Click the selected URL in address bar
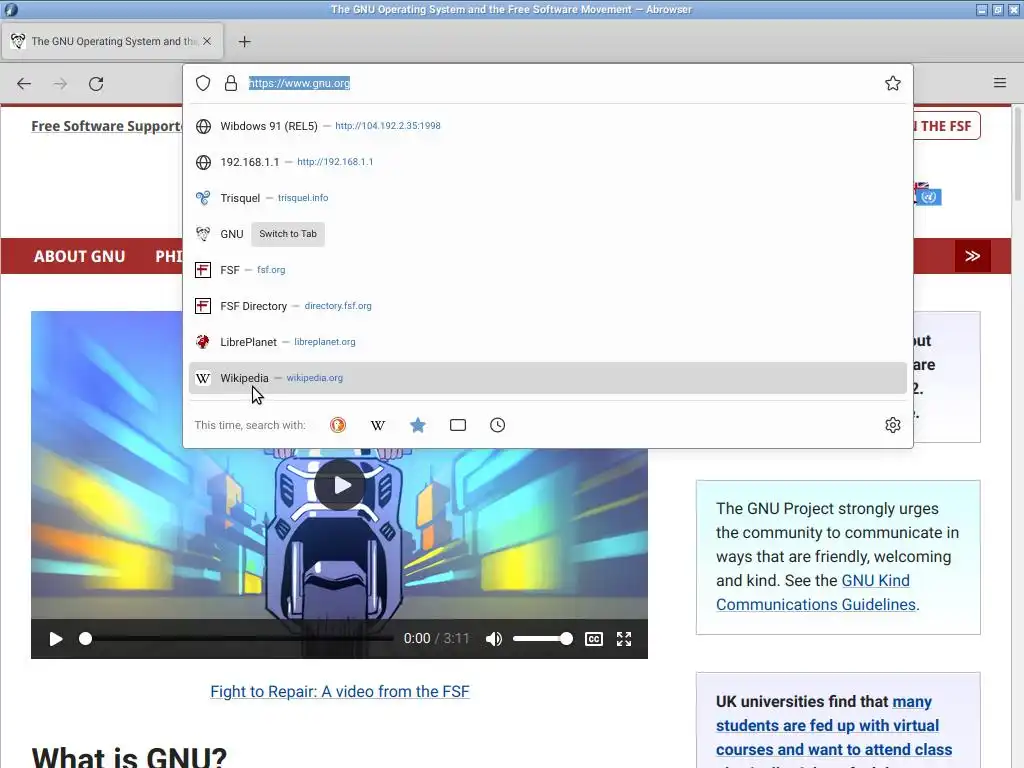Screen dimensions: 1024x768 299,83
